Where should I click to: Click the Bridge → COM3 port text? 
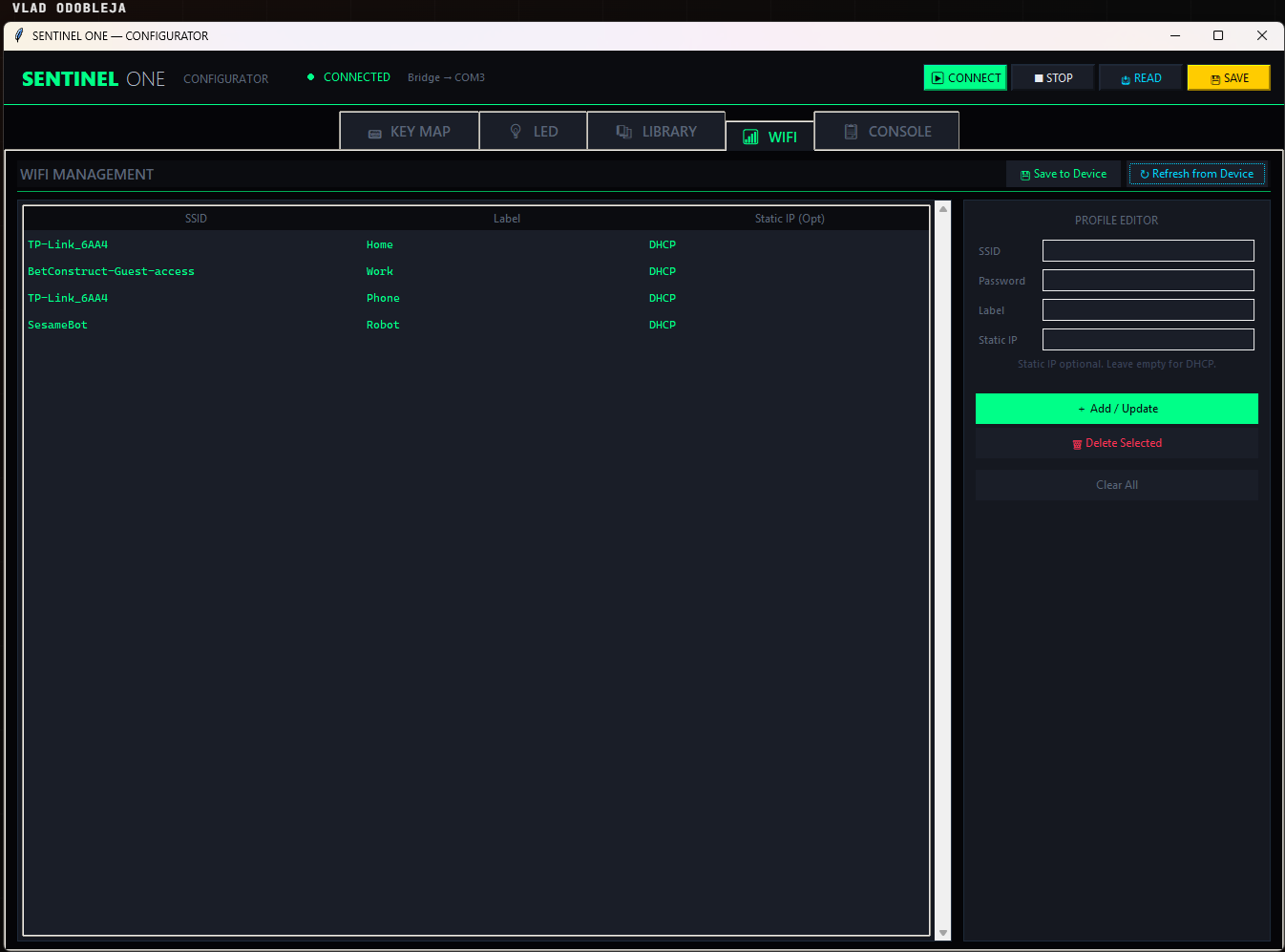click(x=446, y=78)
